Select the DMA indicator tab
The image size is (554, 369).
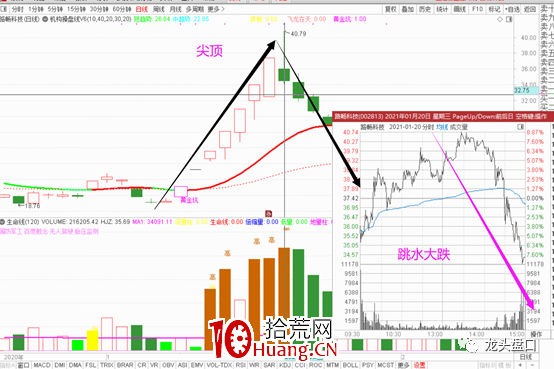point(75,365)
